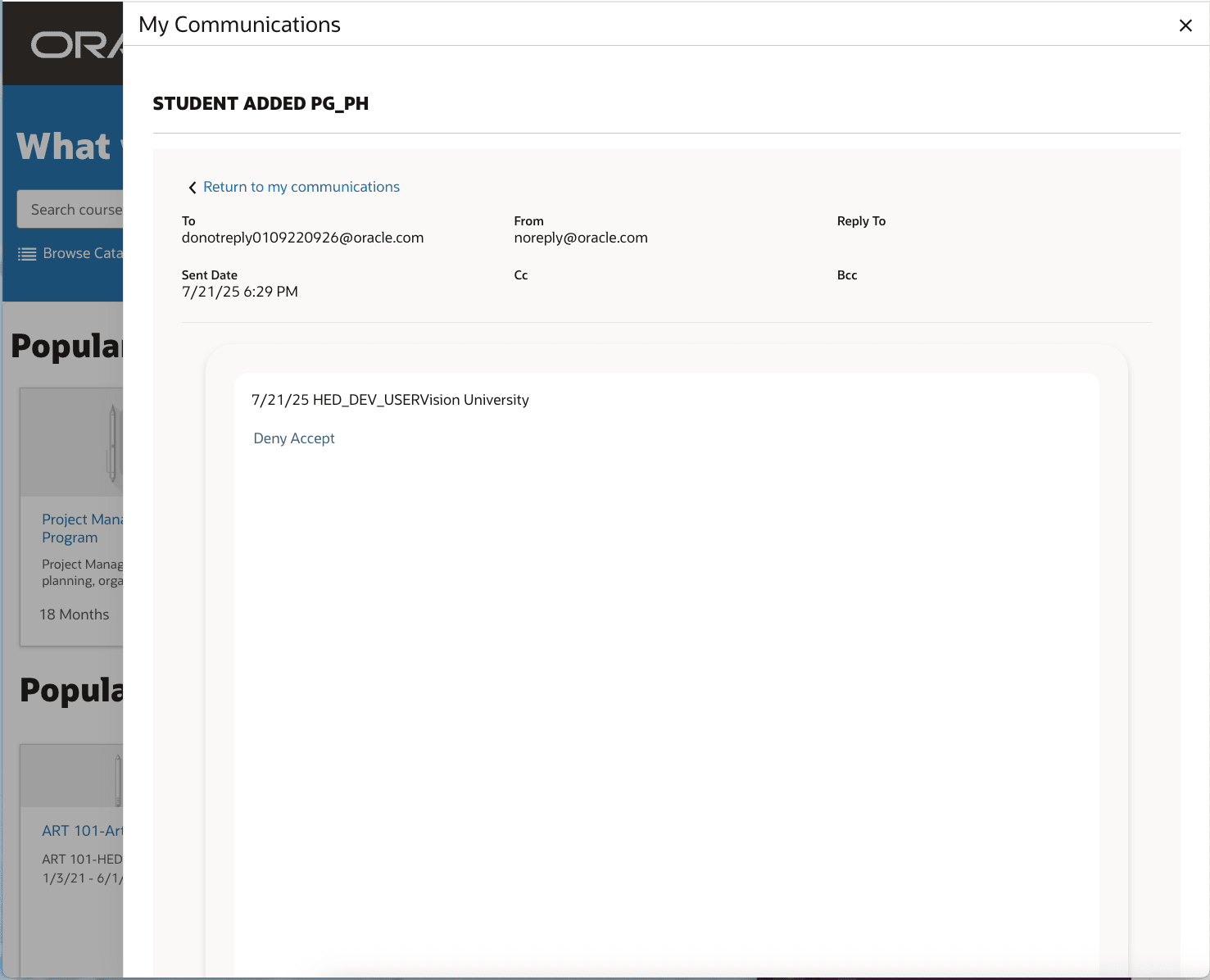The image size is (1210, 980).
Task: Select the sender address noreply@oracle.com
Action: (581, 238)
